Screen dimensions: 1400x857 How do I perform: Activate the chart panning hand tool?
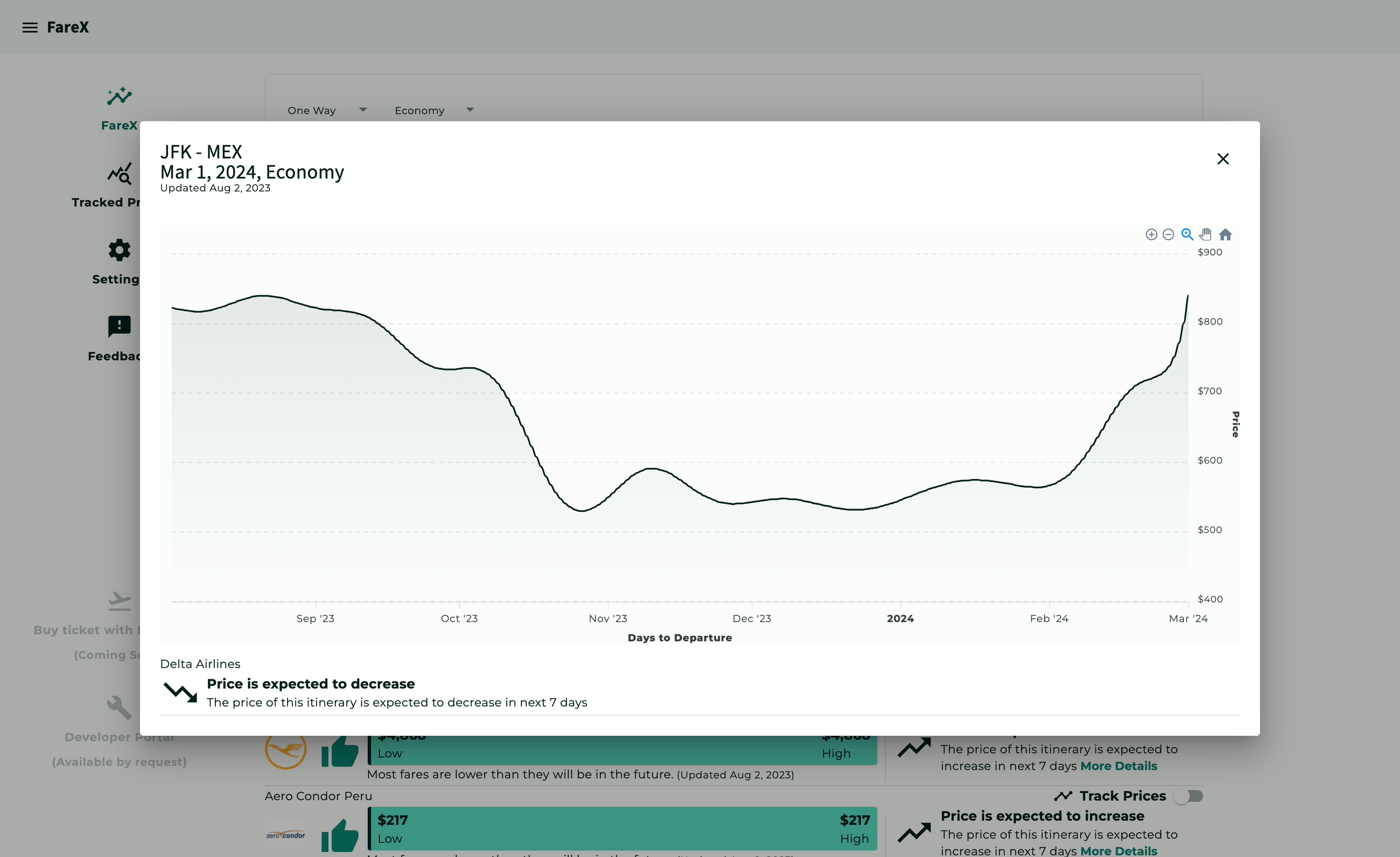point(1206,235)
